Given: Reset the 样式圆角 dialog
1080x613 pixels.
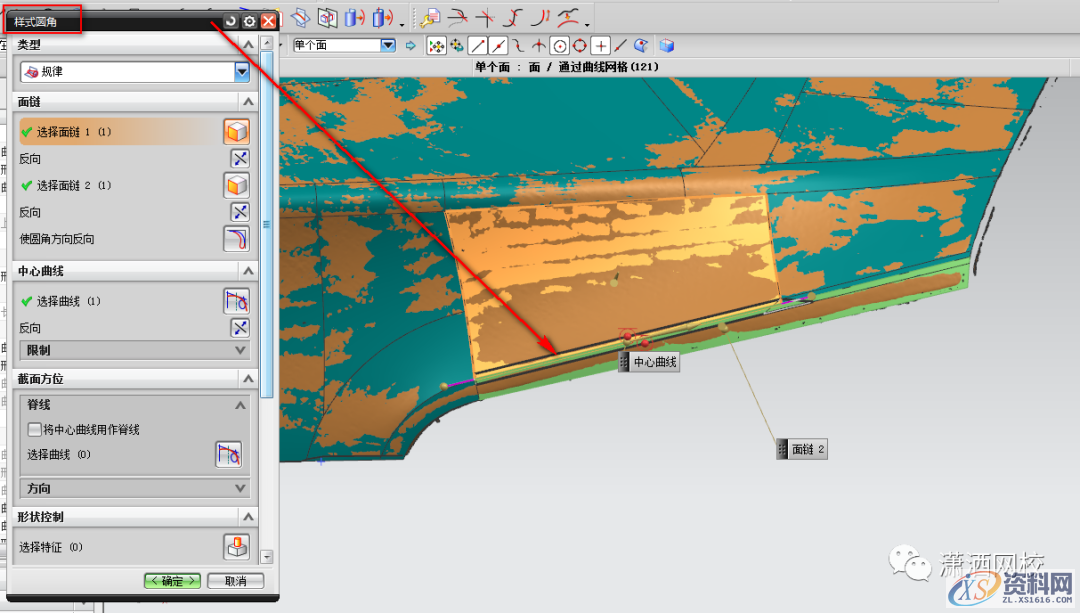Looking at the screenshot, I should (x=231, y=21).
